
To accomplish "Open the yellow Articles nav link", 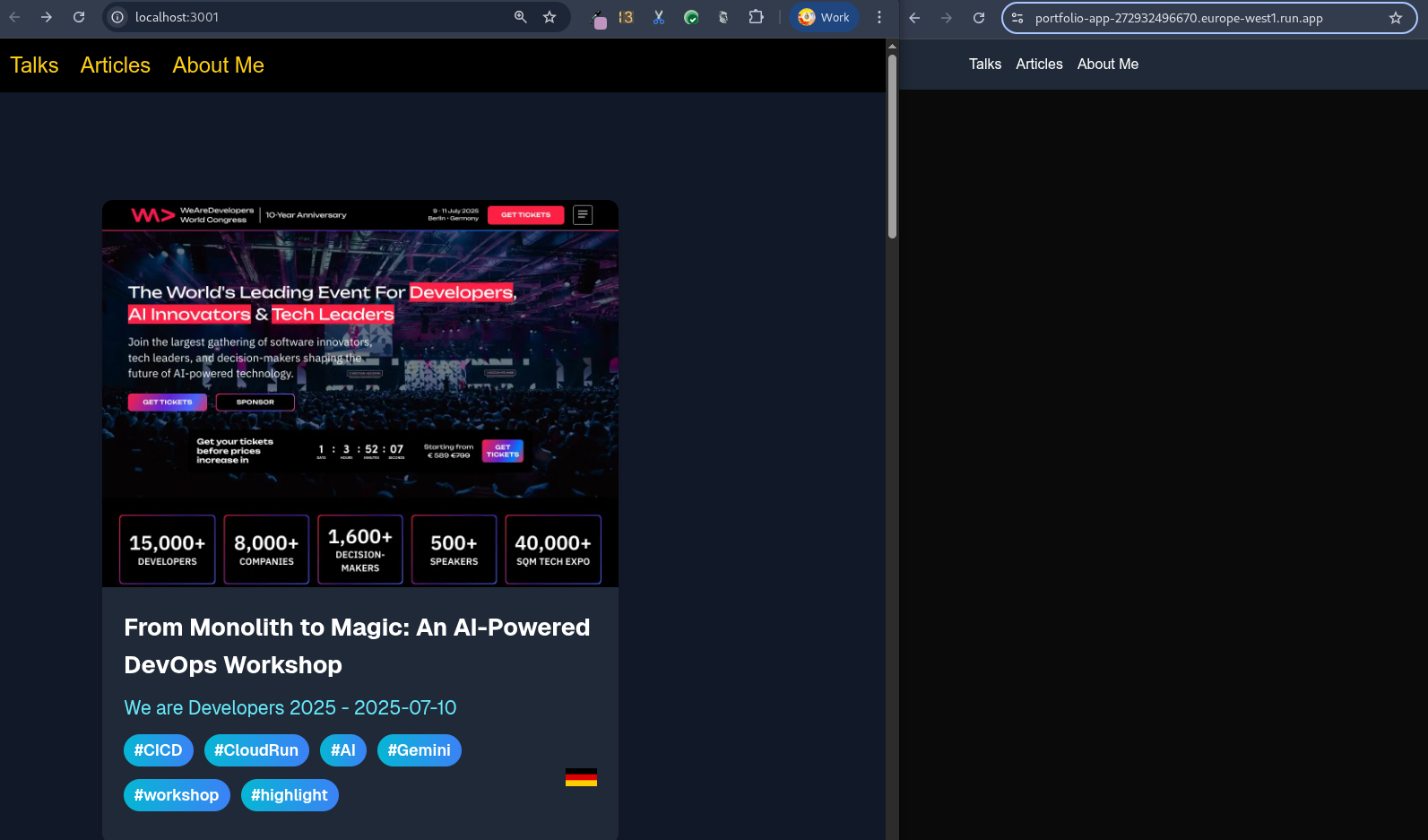I will click(x=116, y=65).
